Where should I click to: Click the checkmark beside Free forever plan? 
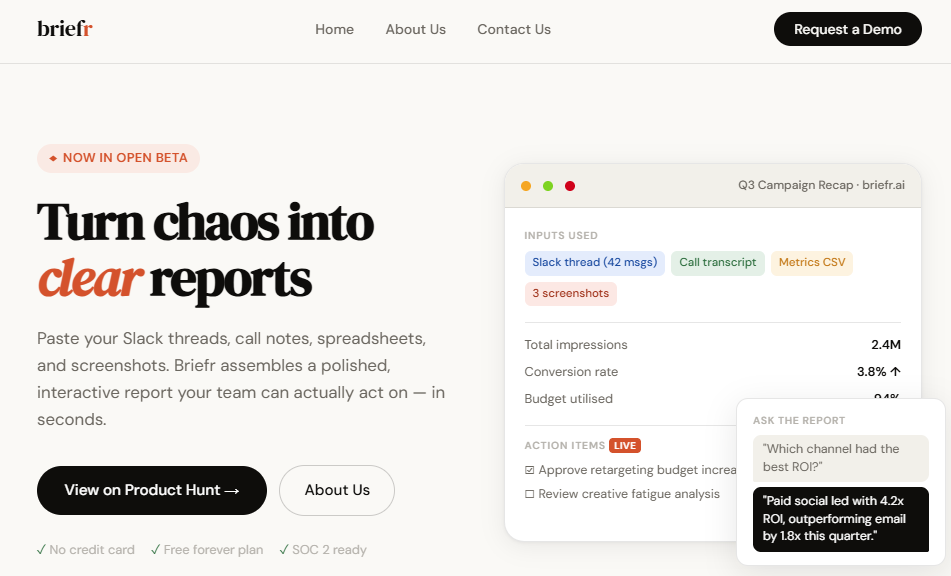[155, 550]
